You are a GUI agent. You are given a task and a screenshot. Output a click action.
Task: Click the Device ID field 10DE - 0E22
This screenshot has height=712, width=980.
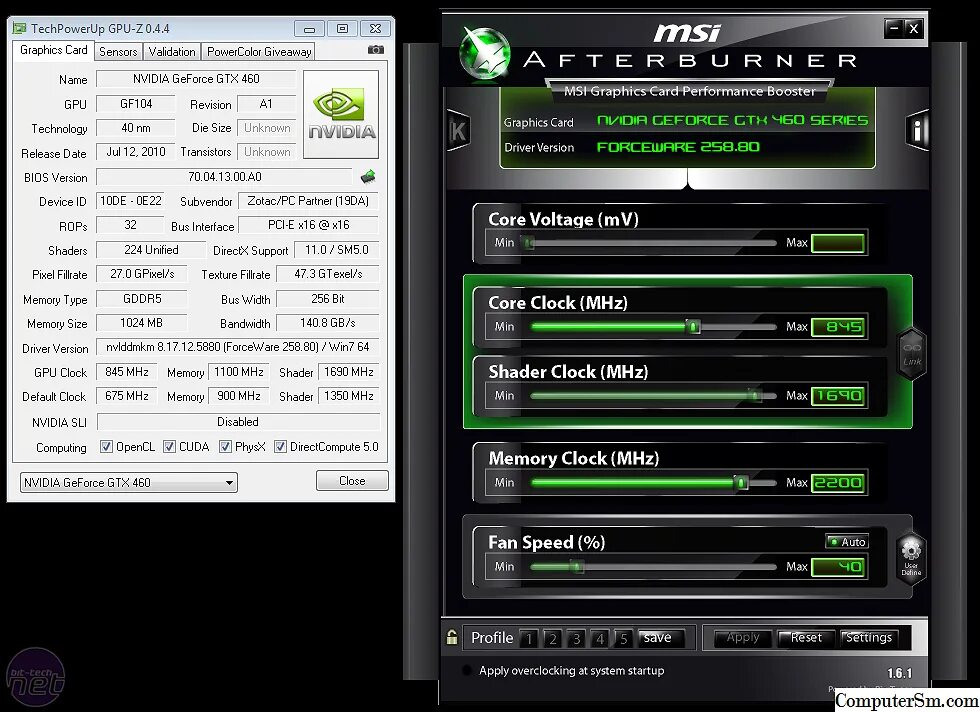point(131,201)
